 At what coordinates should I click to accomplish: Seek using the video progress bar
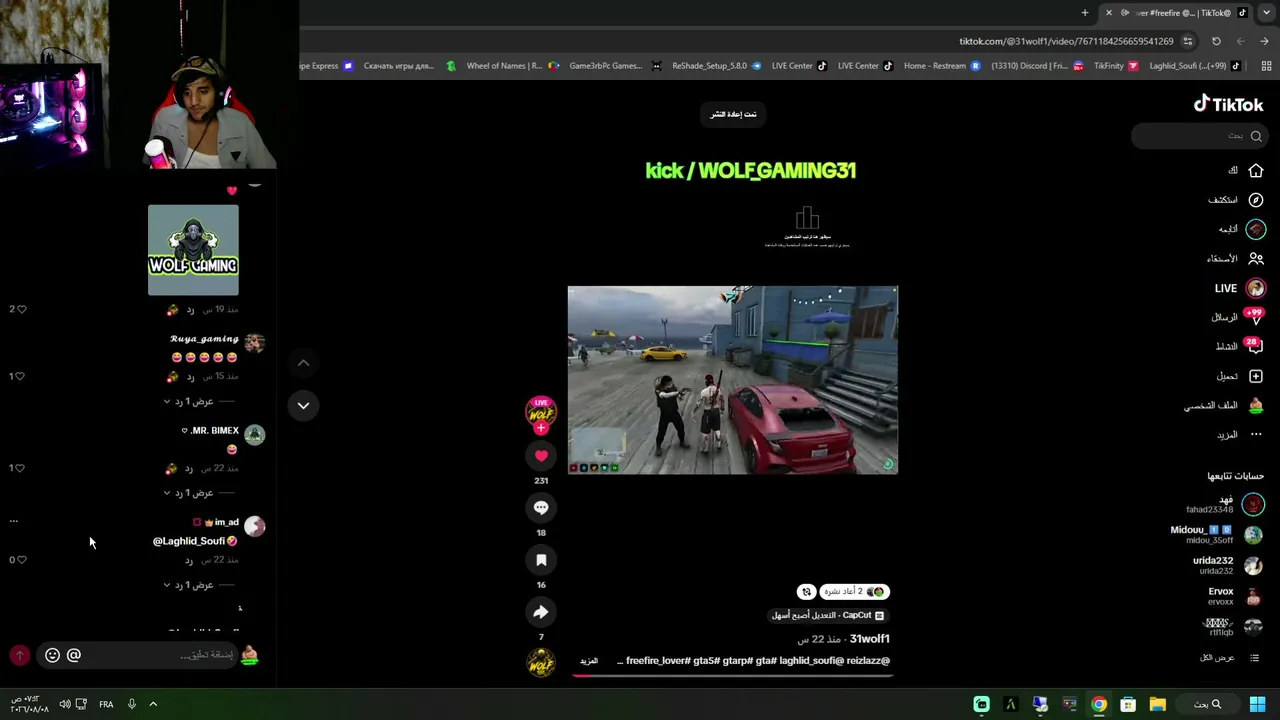pos(731,675)
